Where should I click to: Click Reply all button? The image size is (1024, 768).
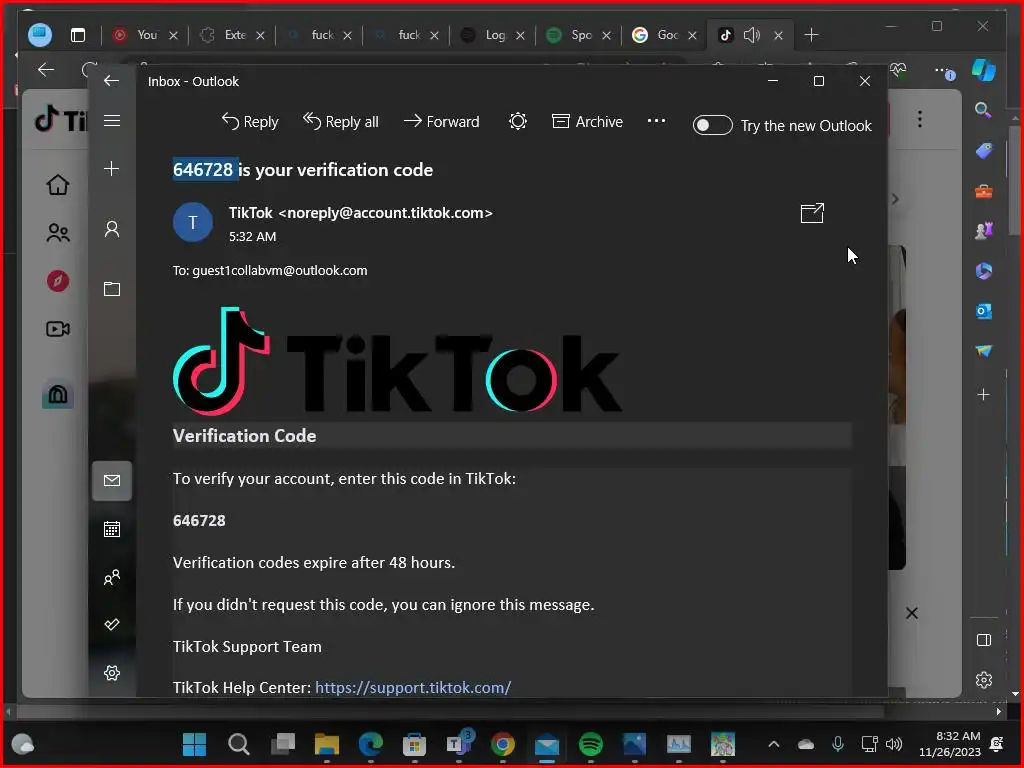341,121
